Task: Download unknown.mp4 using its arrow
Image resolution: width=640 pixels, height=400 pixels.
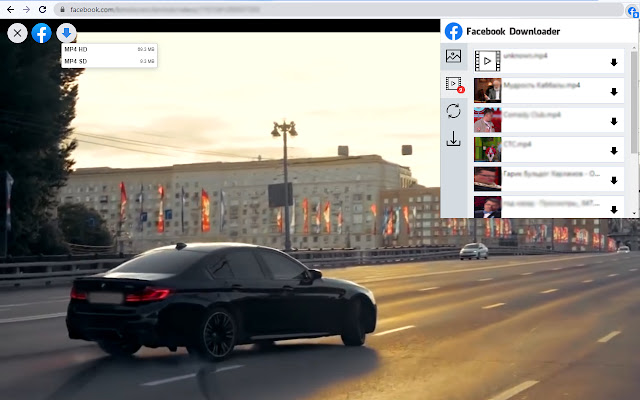Action: coord(613,62)
